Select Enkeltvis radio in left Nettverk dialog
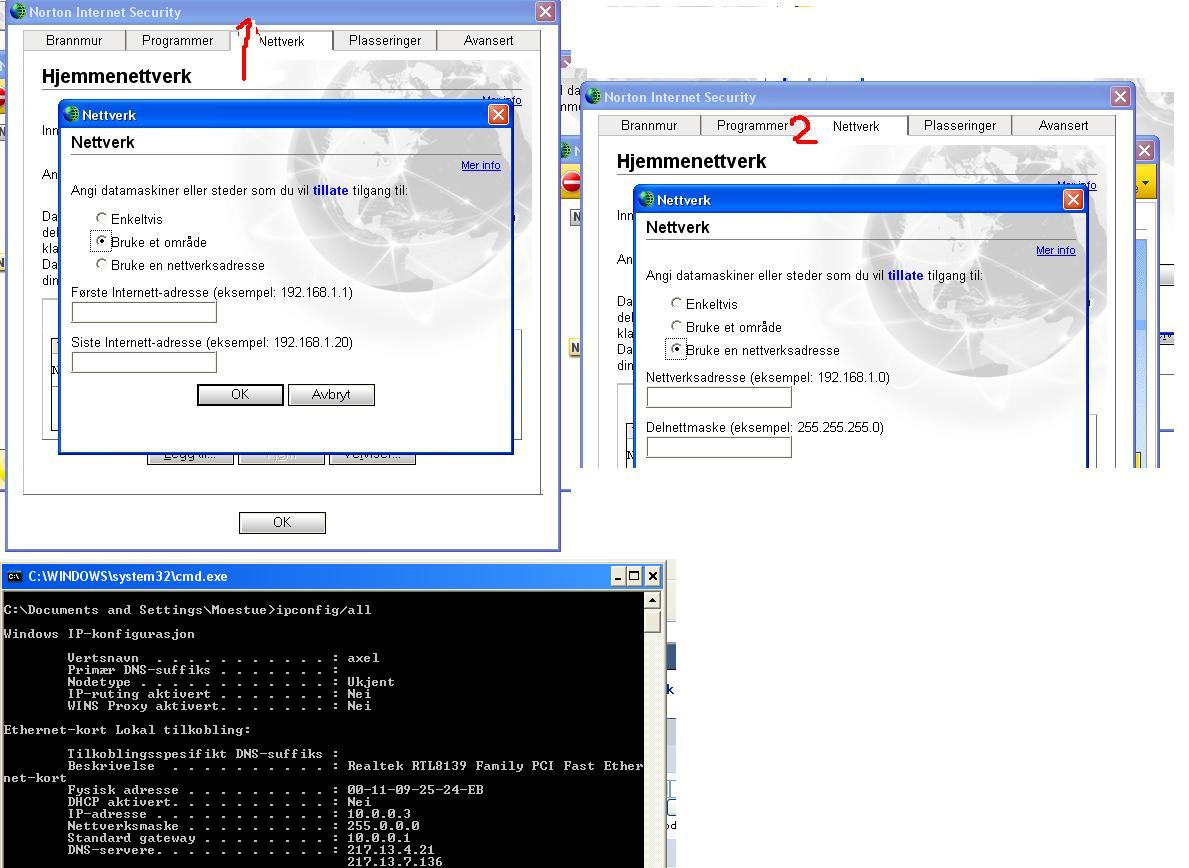1189x868 pixels. 101,218
